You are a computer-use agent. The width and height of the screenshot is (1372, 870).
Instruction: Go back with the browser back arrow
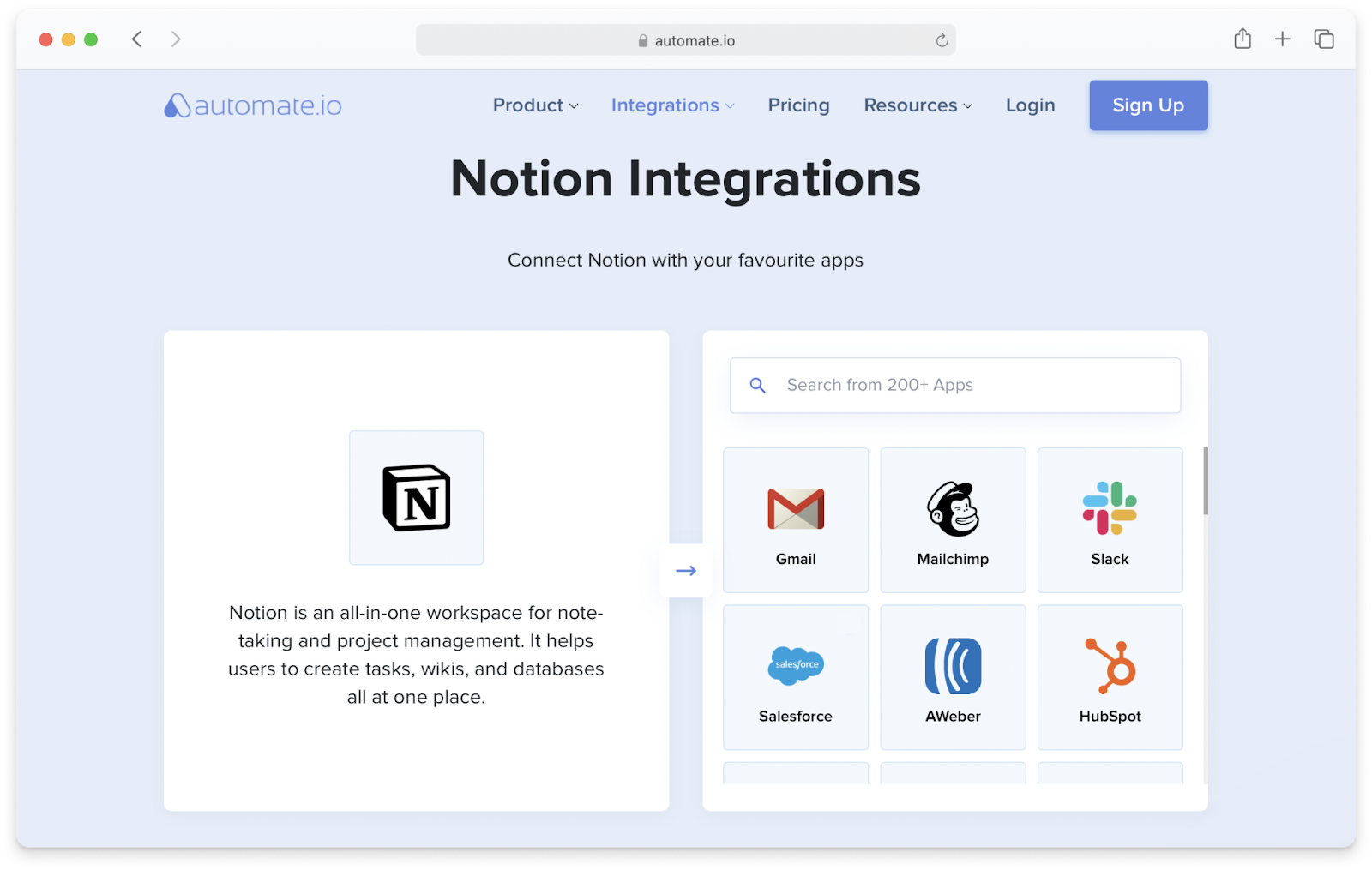tap(136, 39)
